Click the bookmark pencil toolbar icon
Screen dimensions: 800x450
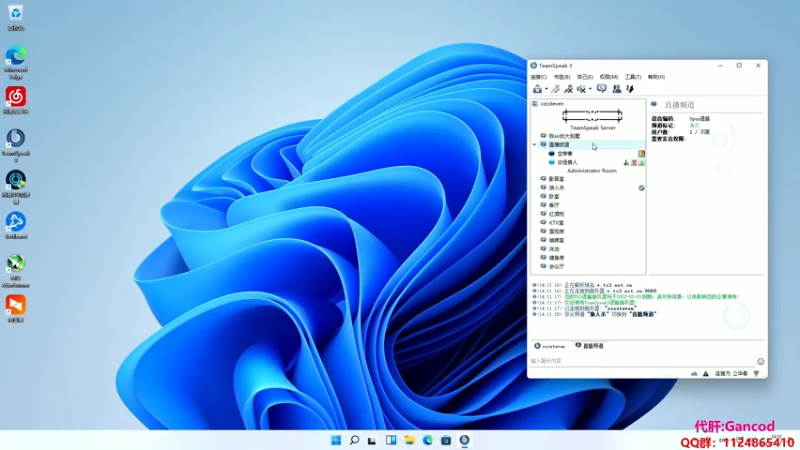pos(556,89)
